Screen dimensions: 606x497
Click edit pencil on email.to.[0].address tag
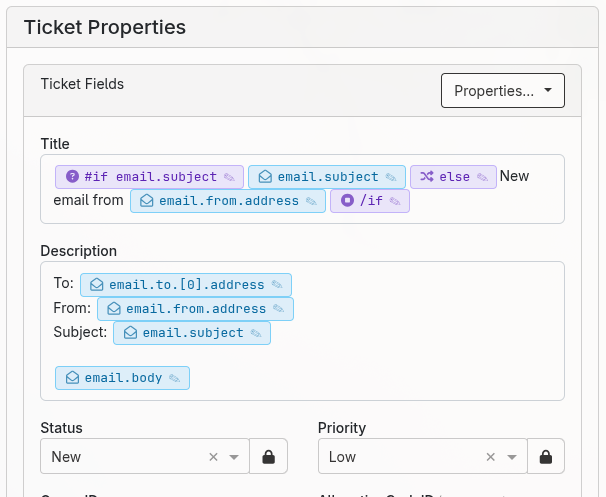point(277,285)
